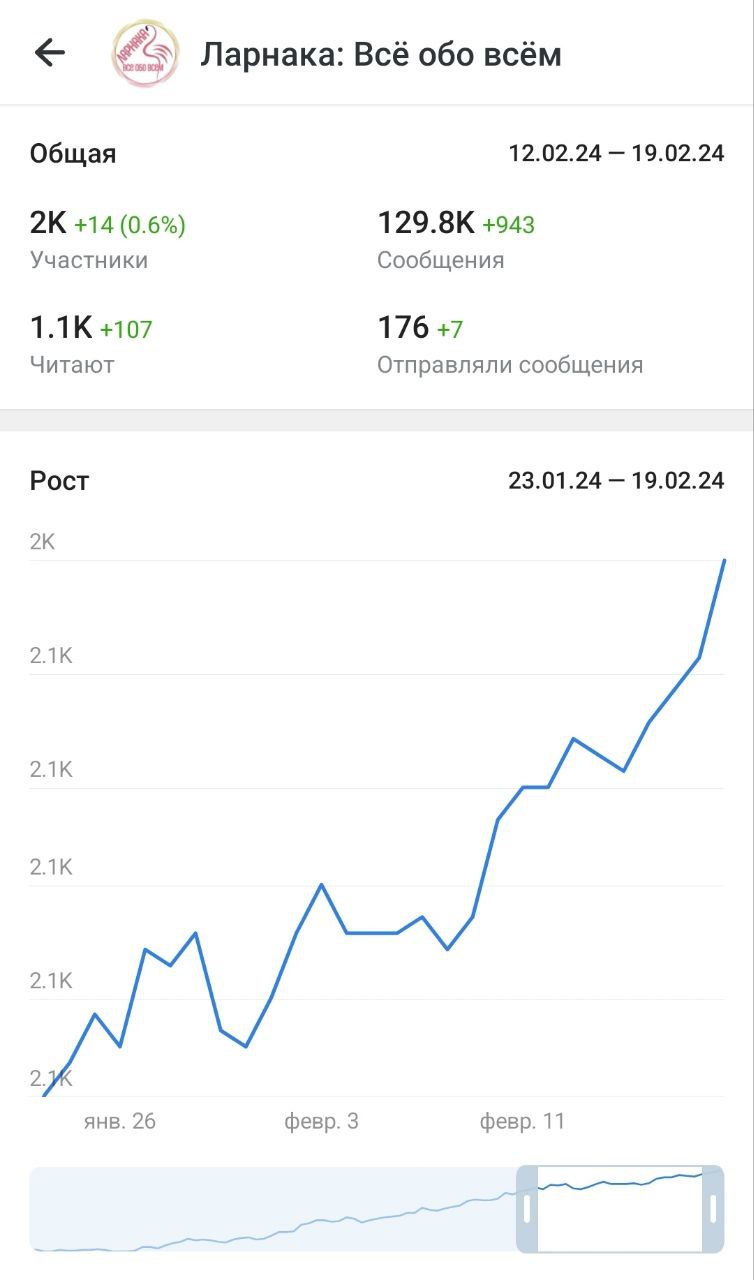The height and width of the screenshot is (1280, 754).
Task: Tap the +14 (0.6%) participants change indicator
Action: (130, 225)
